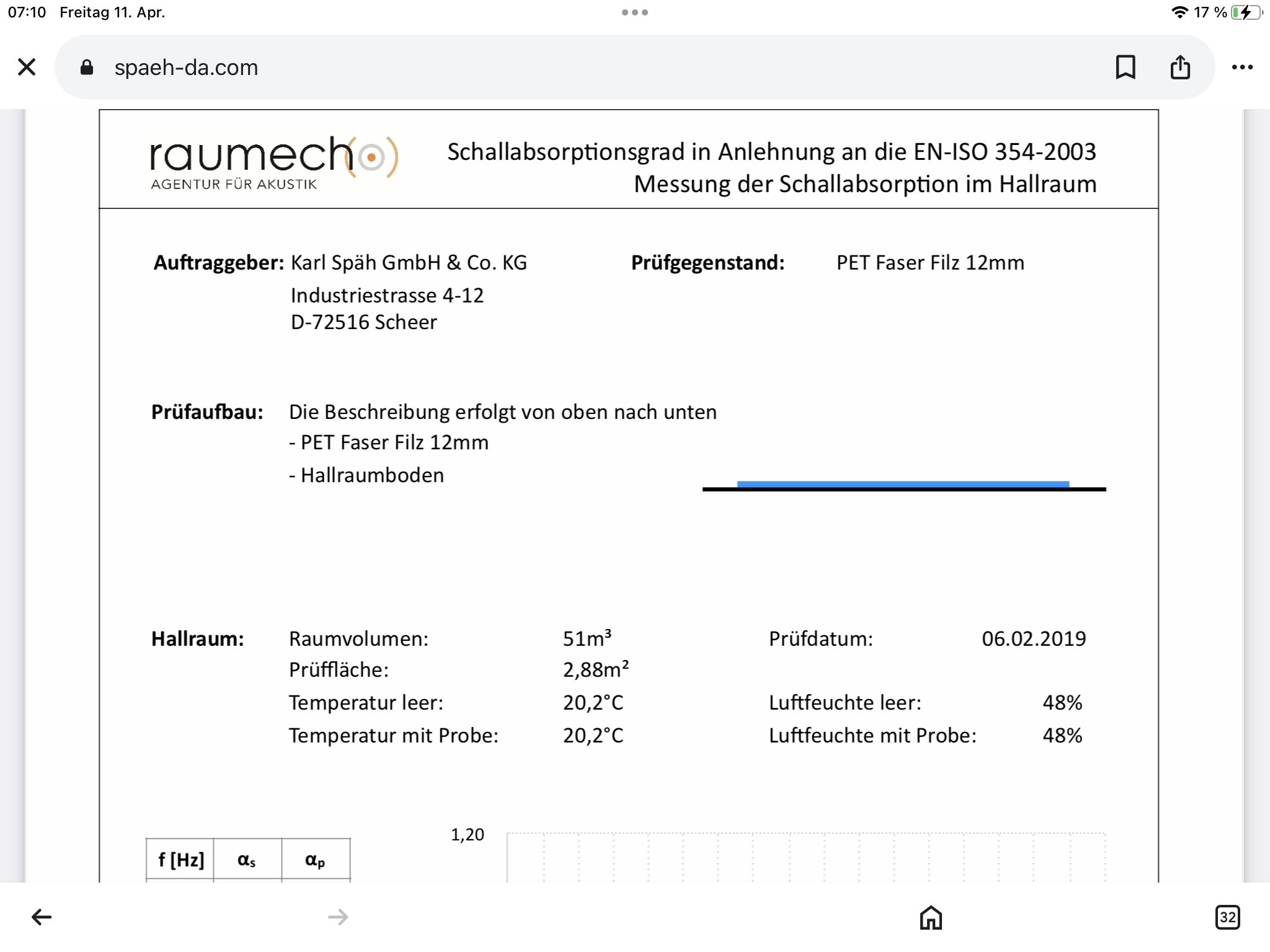
Task: Select the Hallraum label
Action: coord(198,639)
